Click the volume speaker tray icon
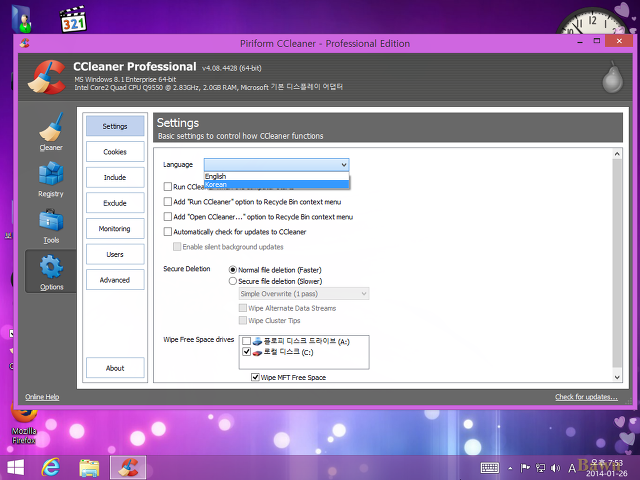The image size is (640, 480). click(x=555, y=468)
